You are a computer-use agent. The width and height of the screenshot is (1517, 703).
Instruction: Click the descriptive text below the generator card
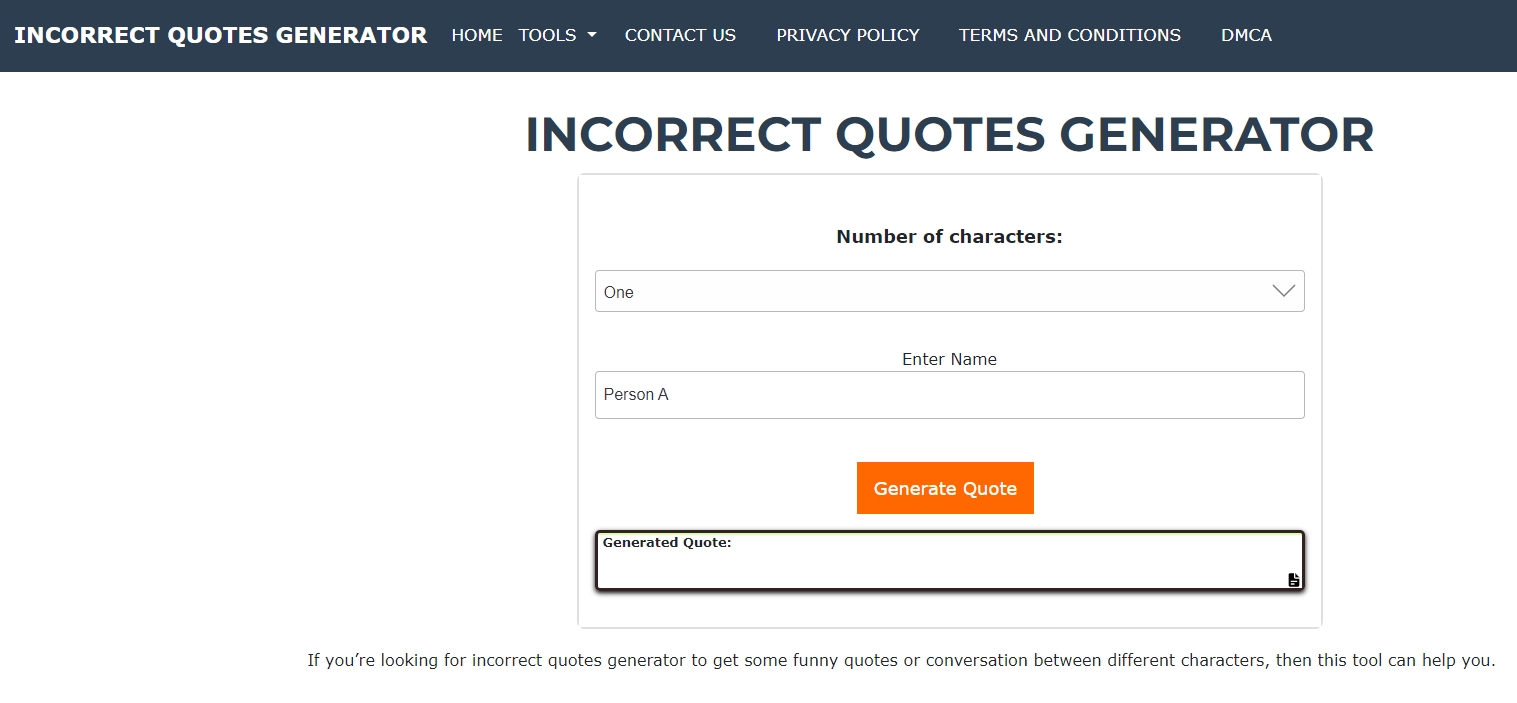[900, 660]
